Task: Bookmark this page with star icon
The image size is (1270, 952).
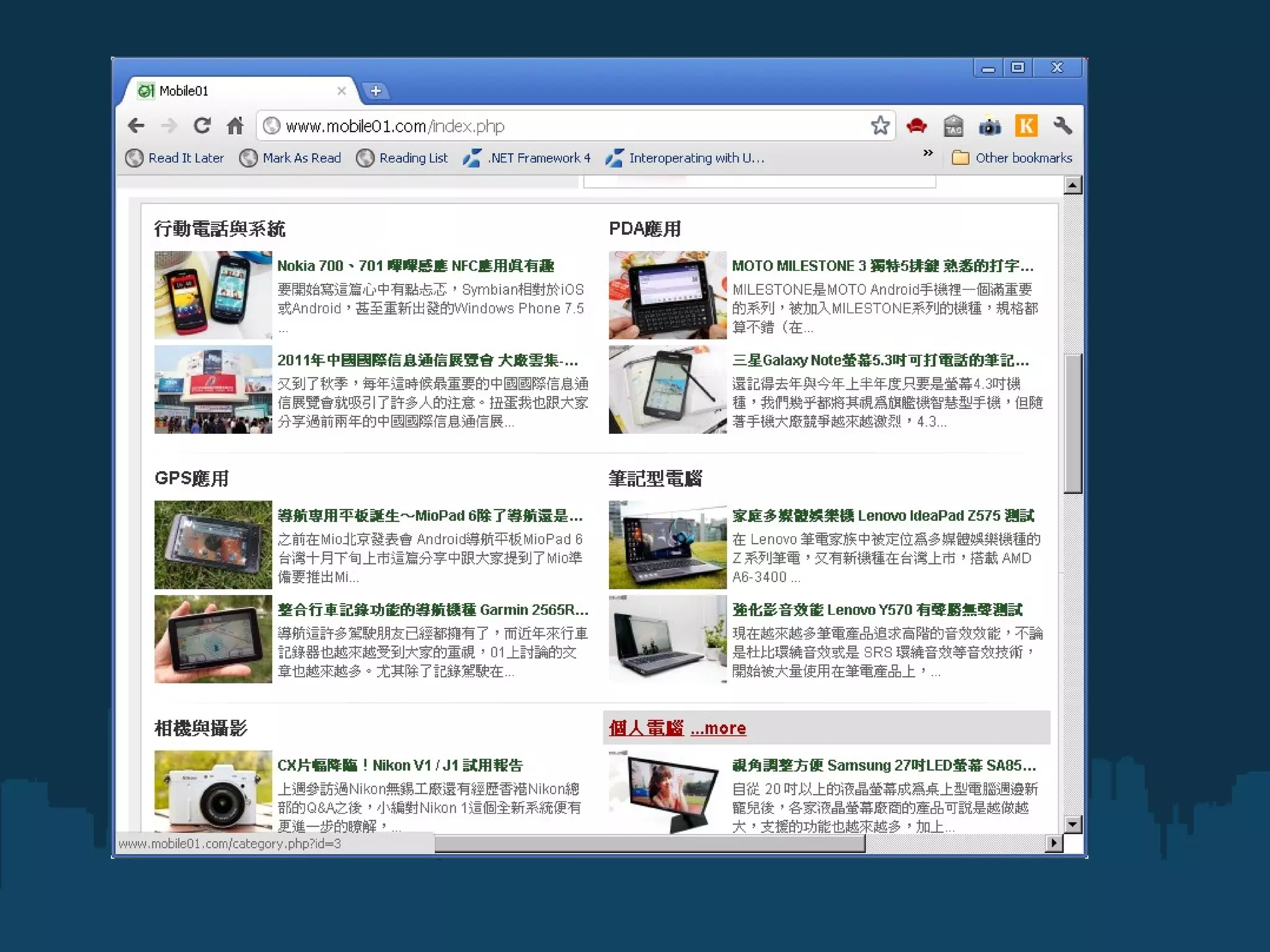Action: 880,126
